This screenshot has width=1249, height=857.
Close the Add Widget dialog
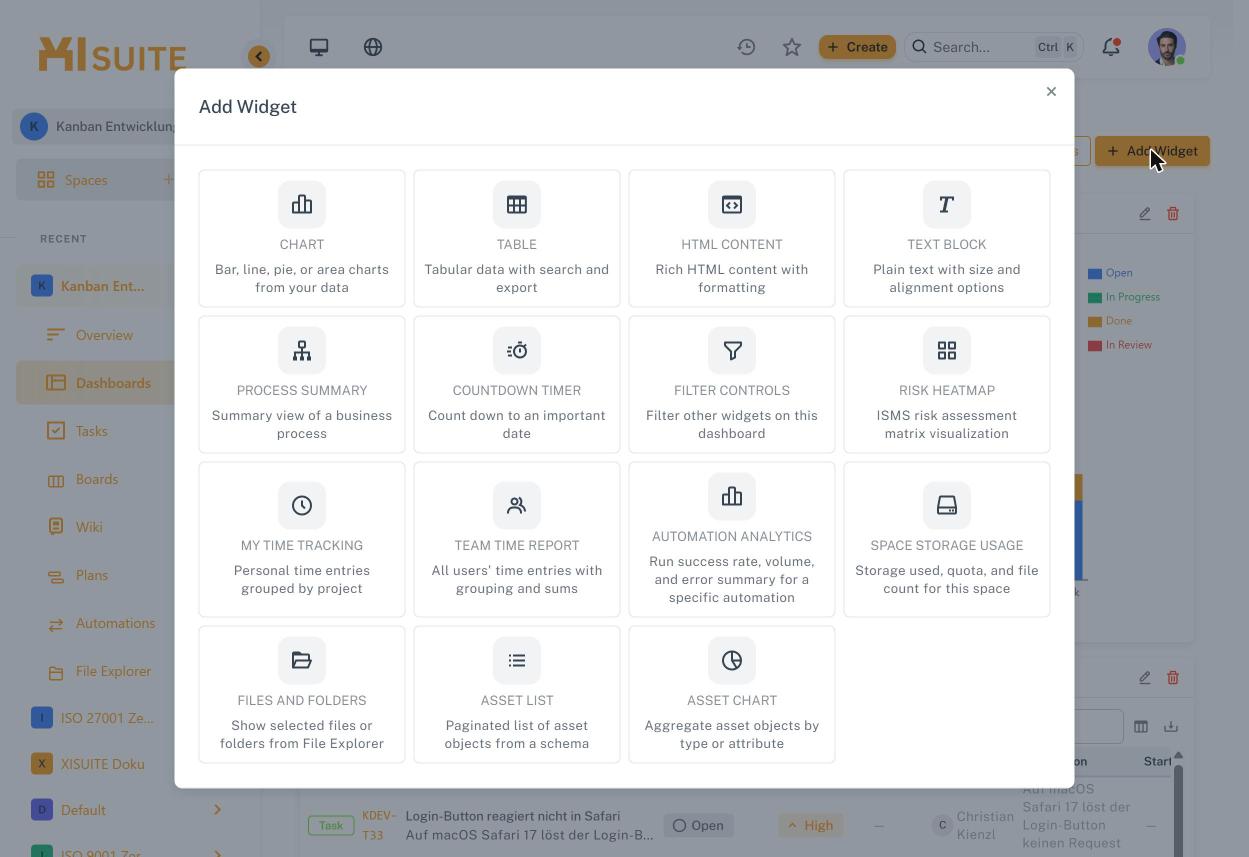coord(1051,91)
